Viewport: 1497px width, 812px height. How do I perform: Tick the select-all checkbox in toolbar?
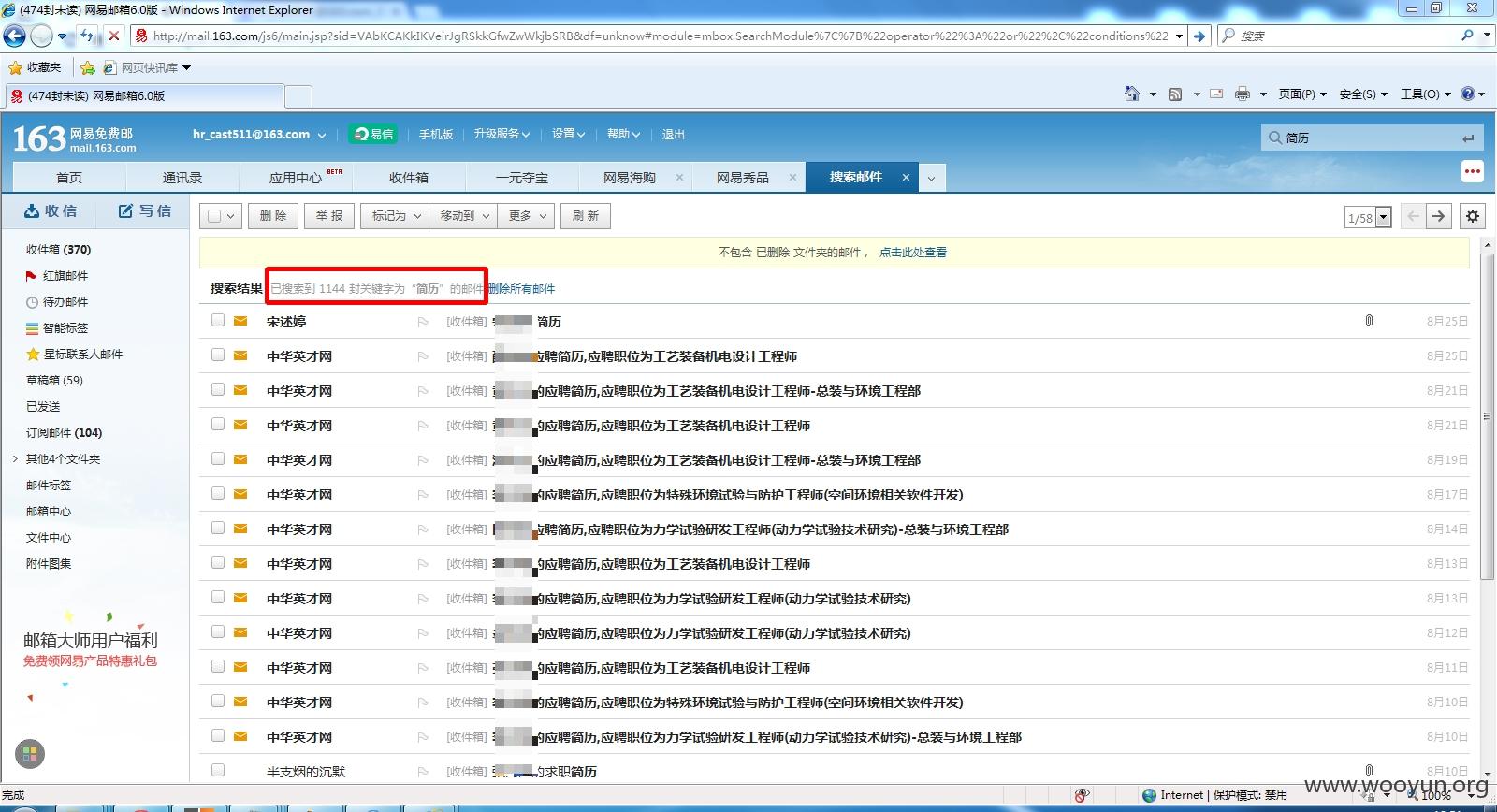(x=214, y=216)
